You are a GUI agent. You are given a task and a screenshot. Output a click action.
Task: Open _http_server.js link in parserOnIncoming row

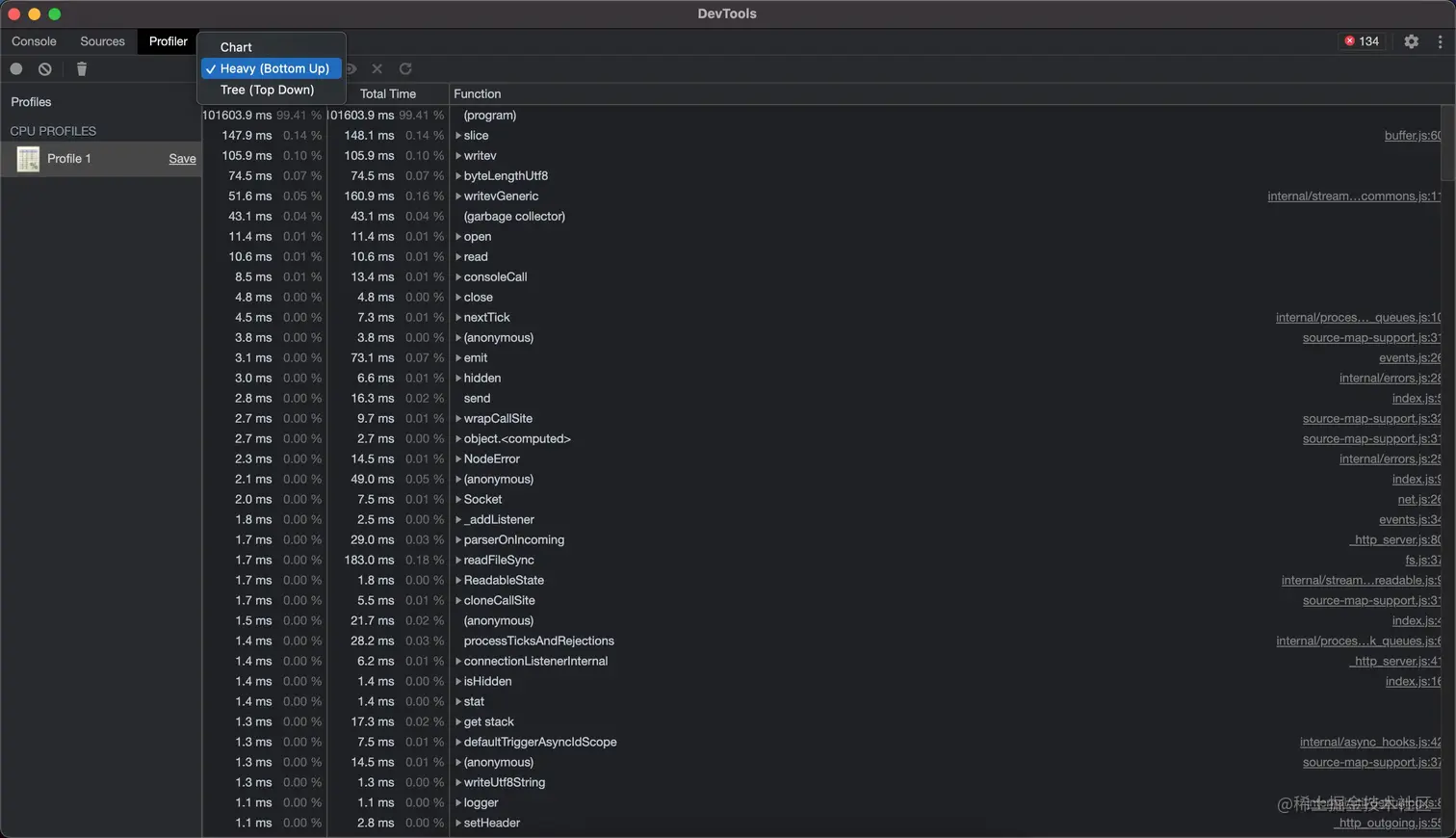pyautogui.click(x=1395, y=540)
